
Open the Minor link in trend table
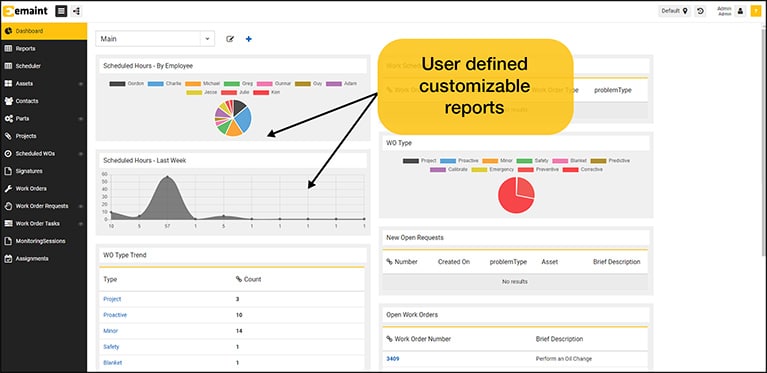coord(111,331)
